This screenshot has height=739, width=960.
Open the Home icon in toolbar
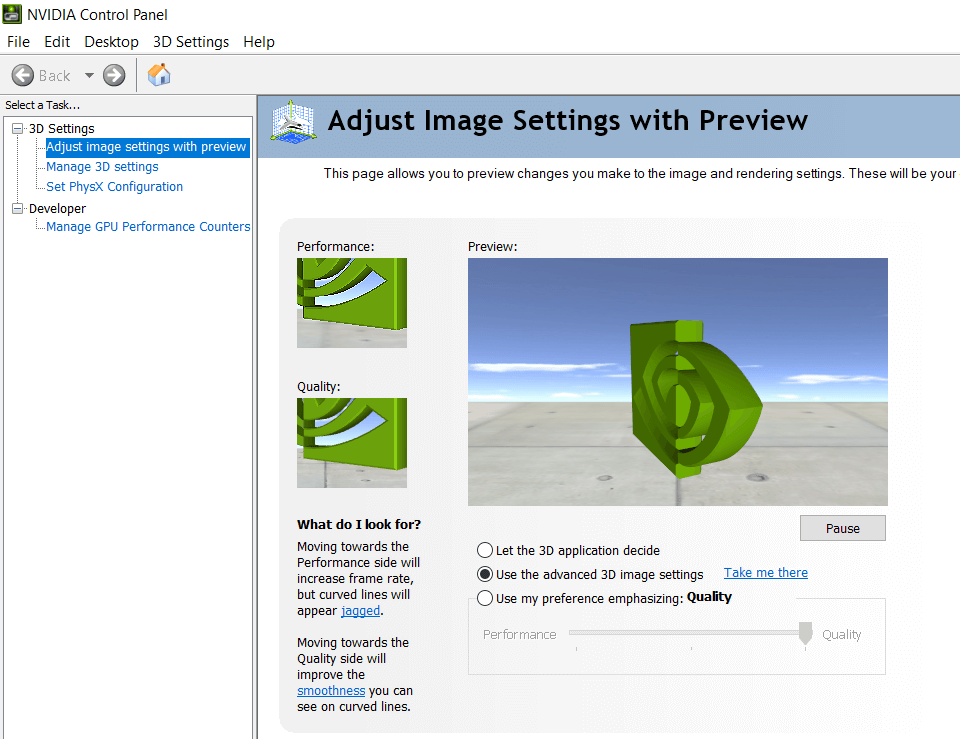(159, 75)
